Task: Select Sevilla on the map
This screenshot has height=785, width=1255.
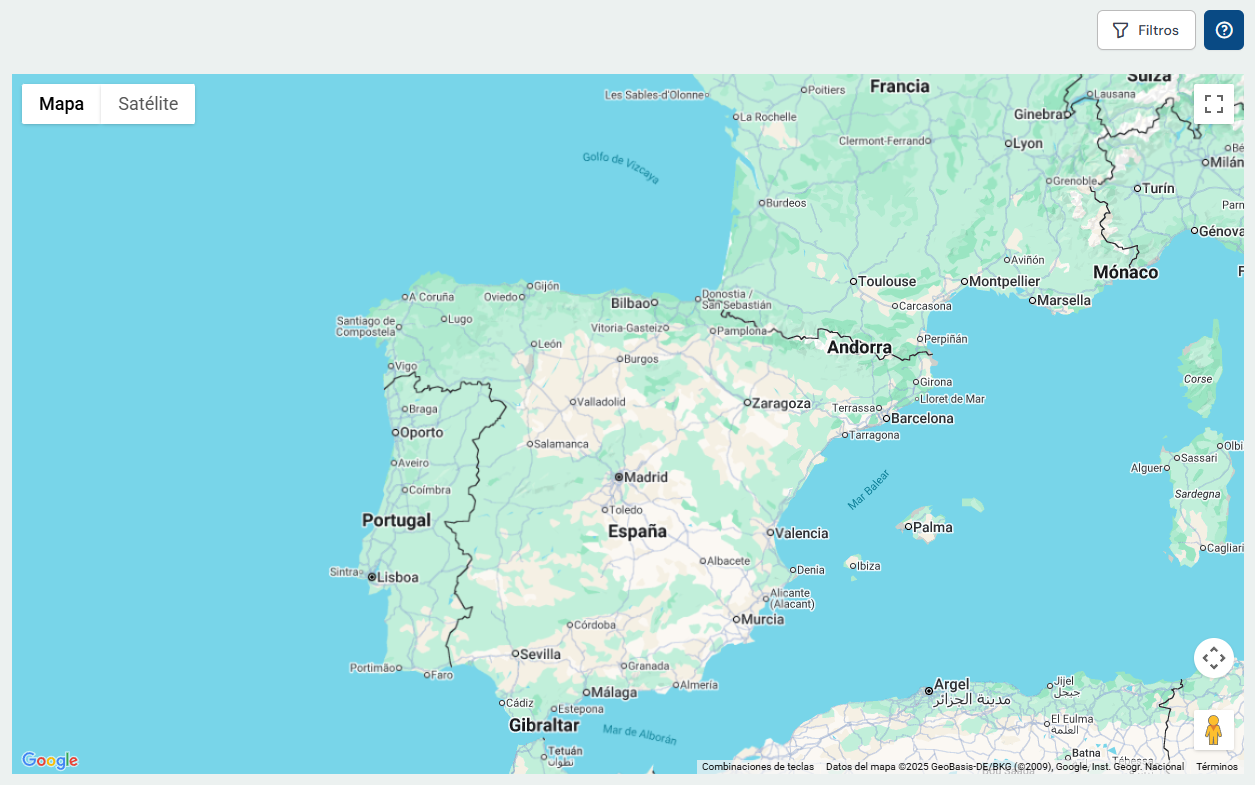Action: coord(540,654)
